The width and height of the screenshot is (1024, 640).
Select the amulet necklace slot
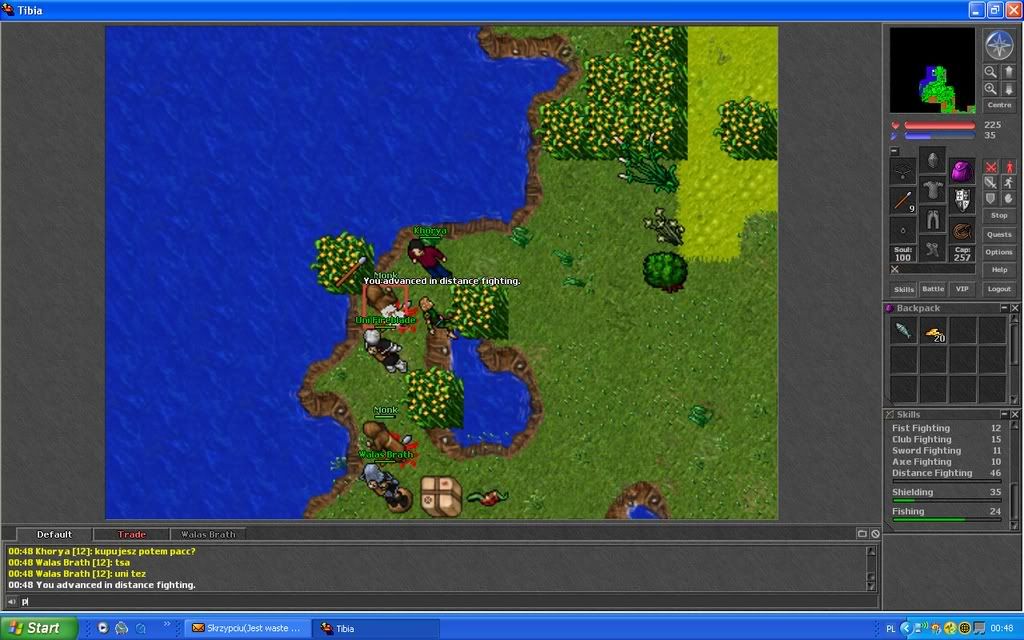point(903,172)
